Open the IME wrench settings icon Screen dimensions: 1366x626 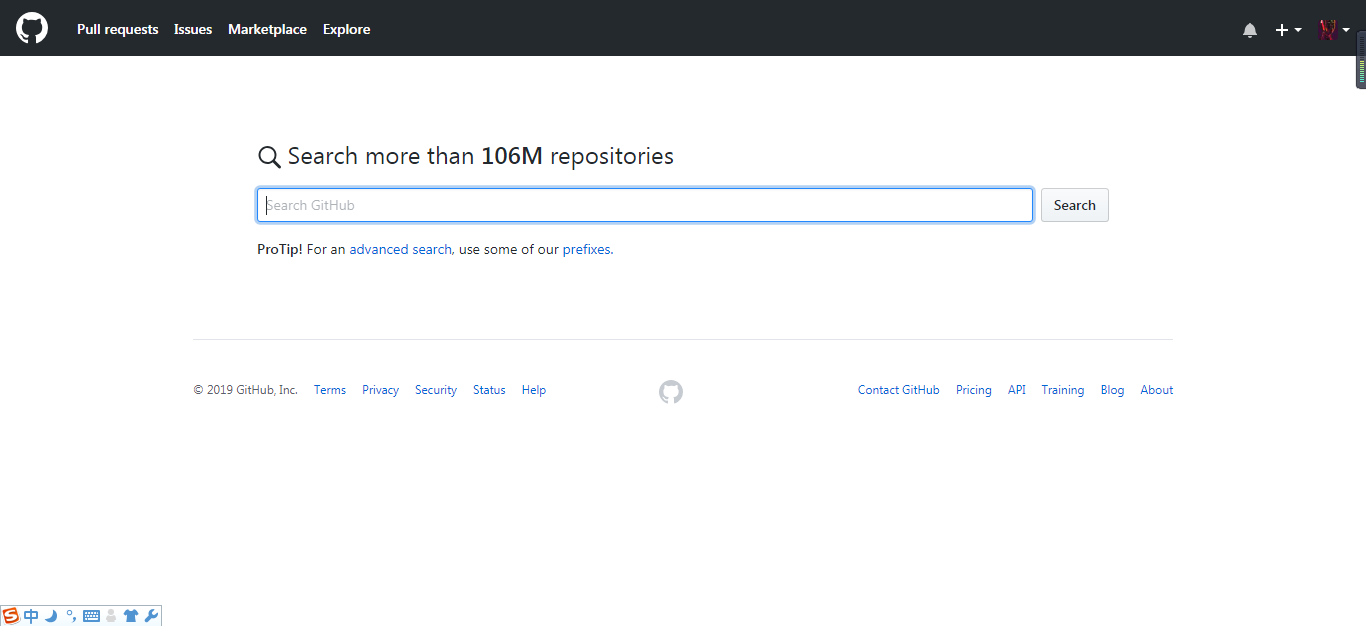[152, 616]
